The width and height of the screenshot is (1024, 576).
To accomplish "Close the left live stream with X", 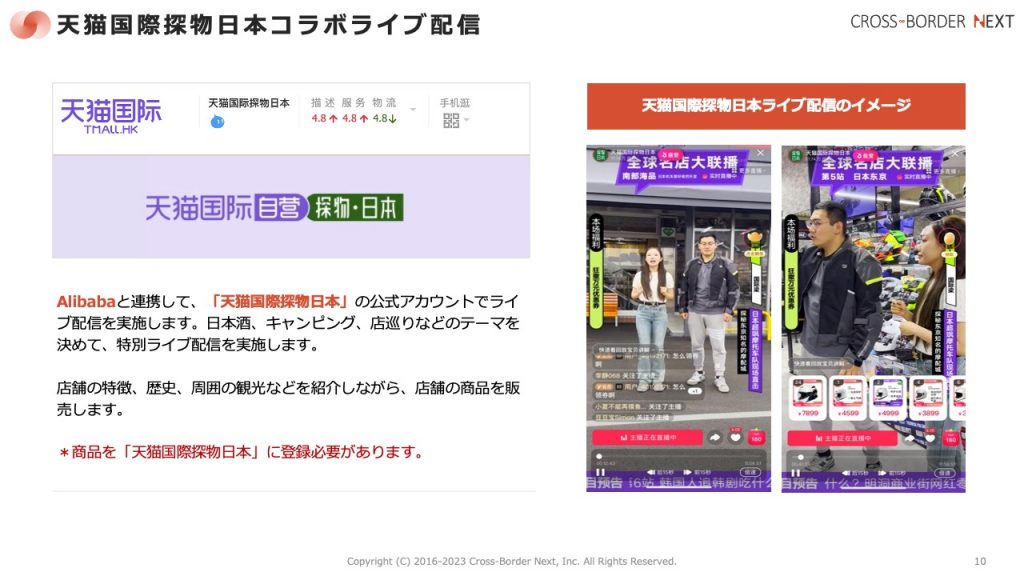I will click(x=760, y=153).
